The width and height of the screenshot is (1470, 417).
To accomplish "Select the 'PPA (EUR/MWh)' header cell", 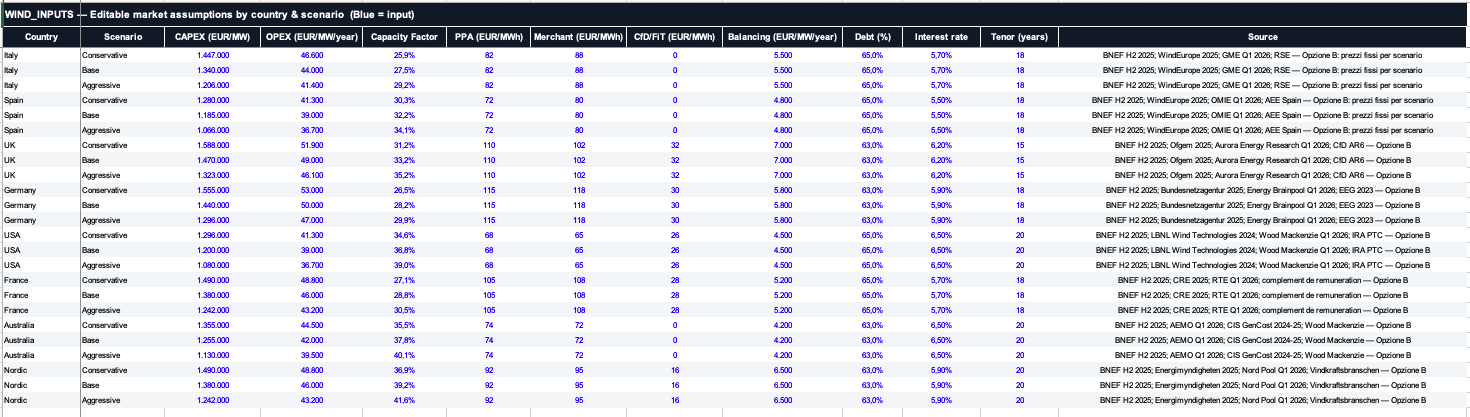I will (x=490, y=37).
